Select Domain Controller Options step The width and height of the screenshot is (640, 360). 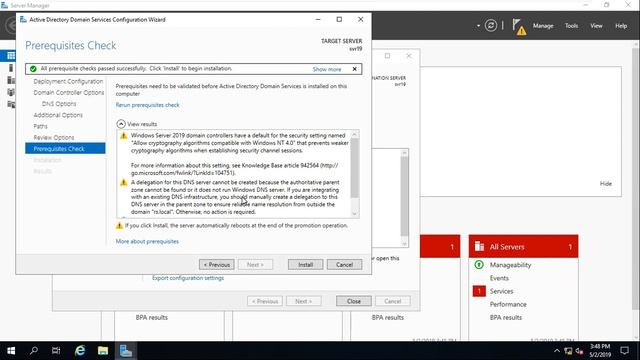[69, 93]
